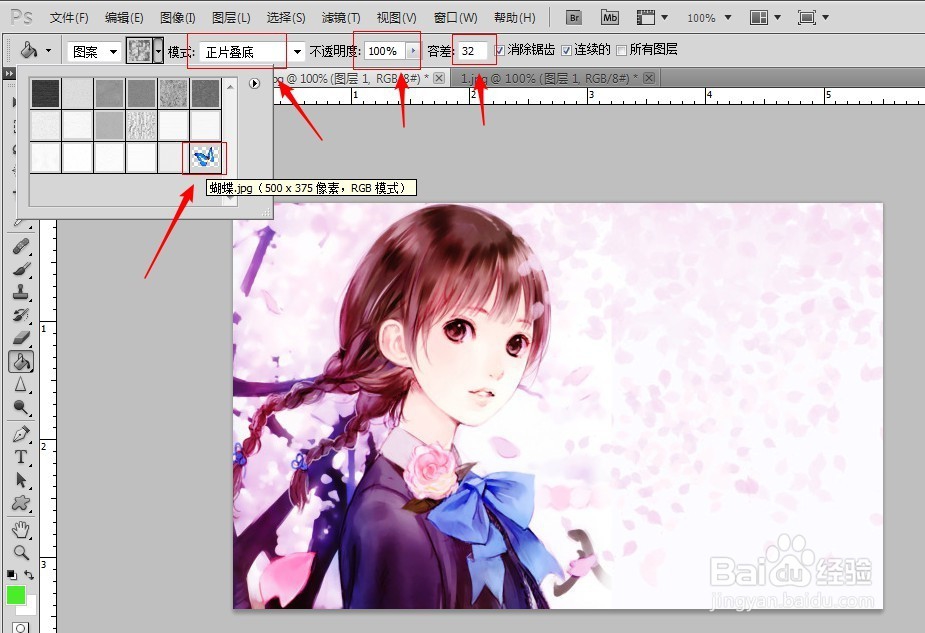Select the History Brush tool

click(21, 314)
